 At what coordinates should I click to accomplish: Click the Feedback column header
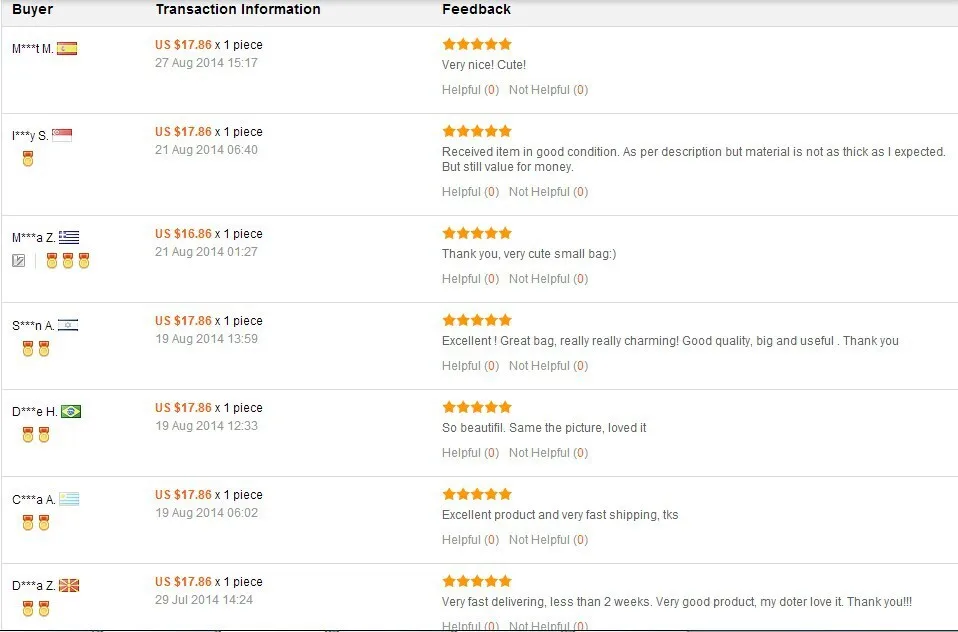click(x=476, y=9)
